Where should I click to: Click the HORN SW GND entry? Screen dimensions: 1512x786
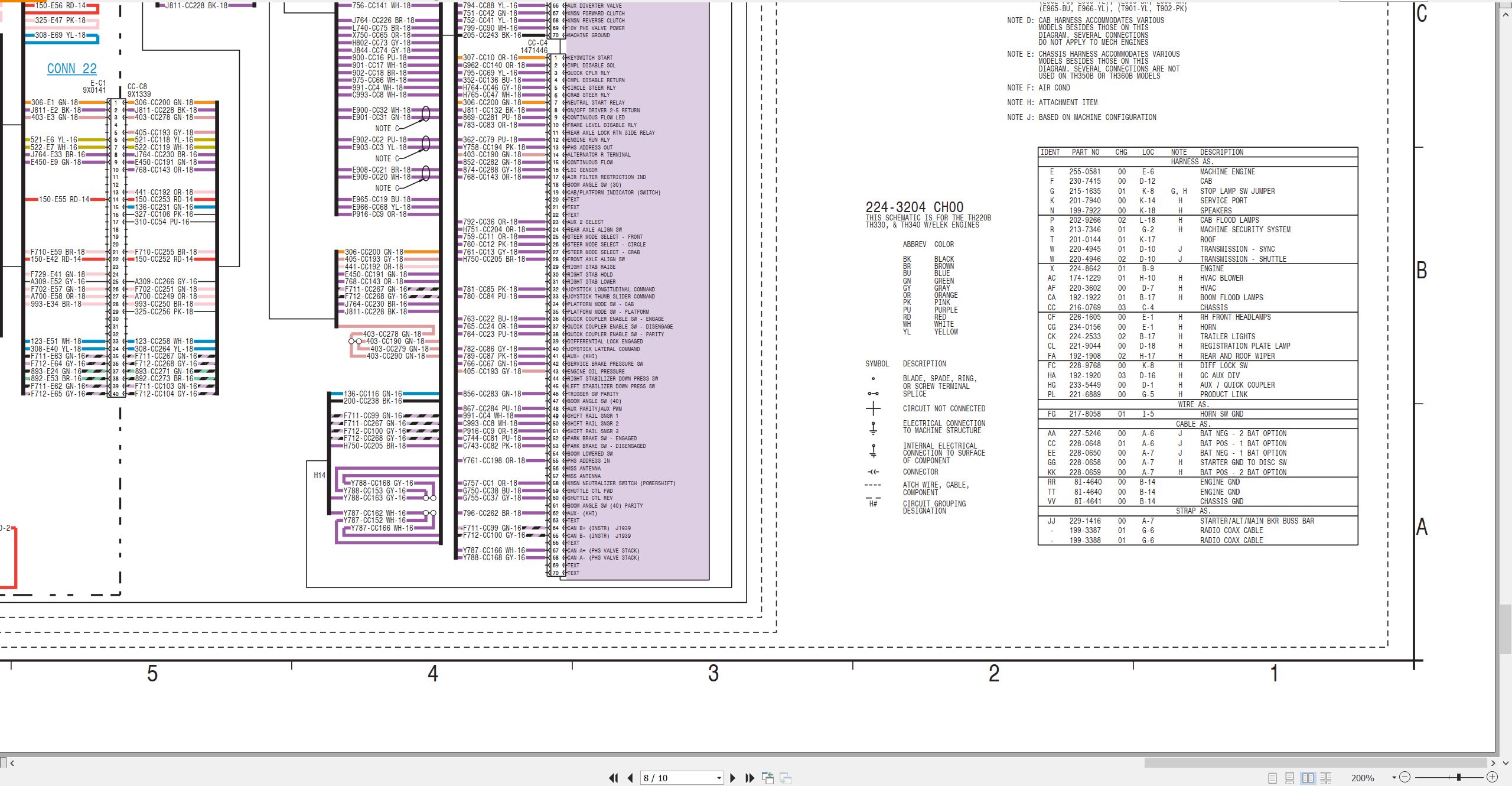point(1221,414)
